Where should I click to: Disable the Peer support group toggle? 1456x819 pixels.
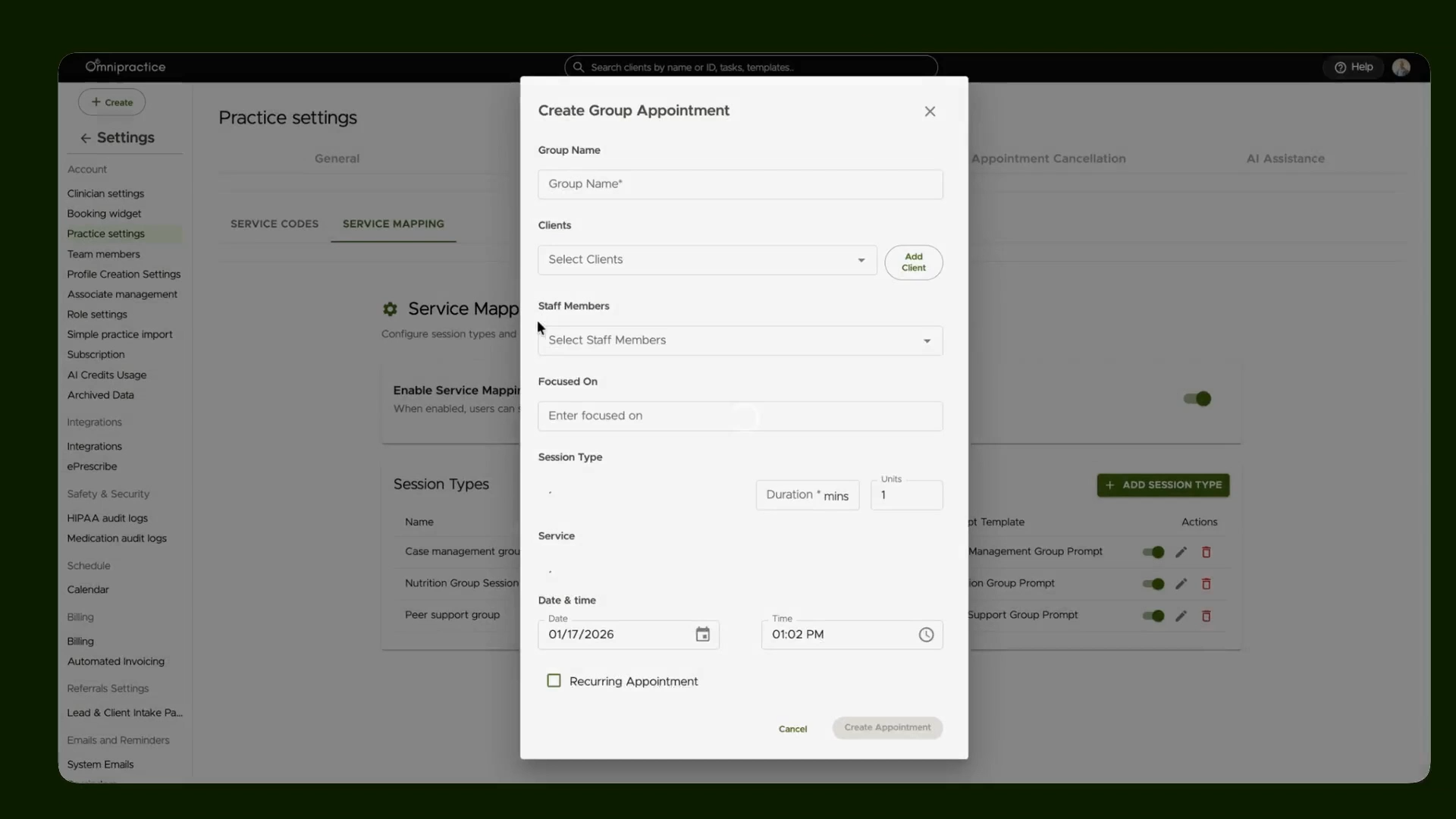pos(1153,616)
